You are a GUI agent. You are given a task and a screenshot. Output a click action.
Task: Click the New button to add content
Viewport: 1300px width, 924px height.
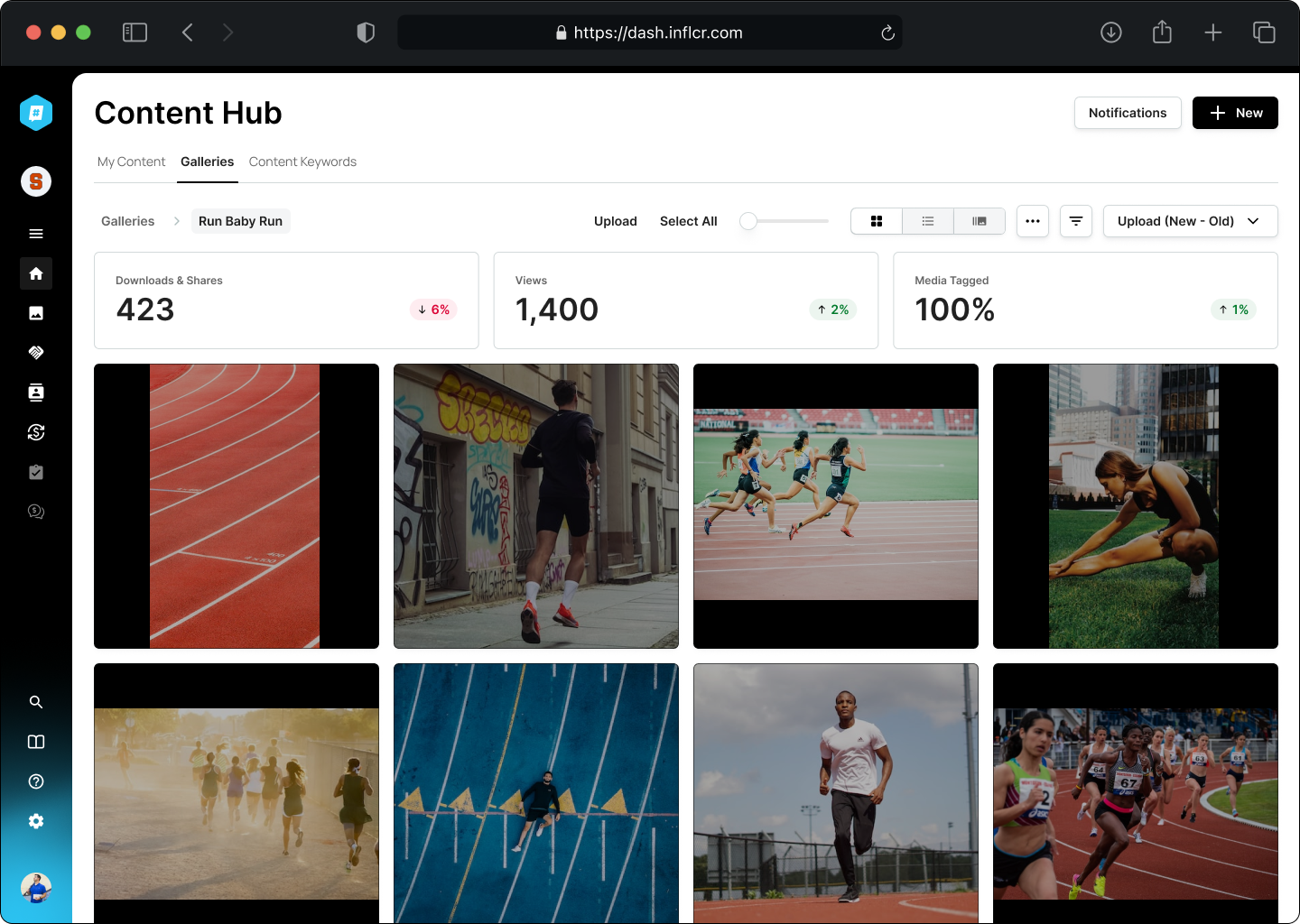click(1235, 113)
